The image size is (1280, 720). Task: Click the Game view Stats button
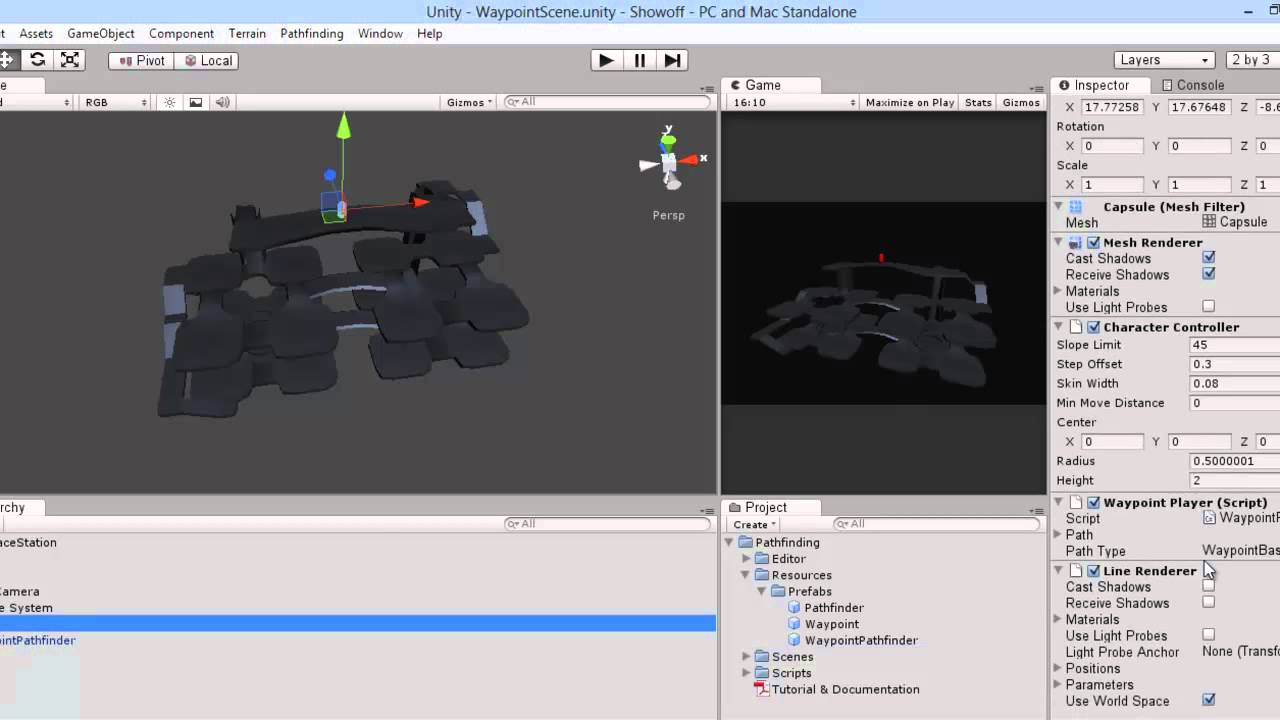(x=978, y=102)
